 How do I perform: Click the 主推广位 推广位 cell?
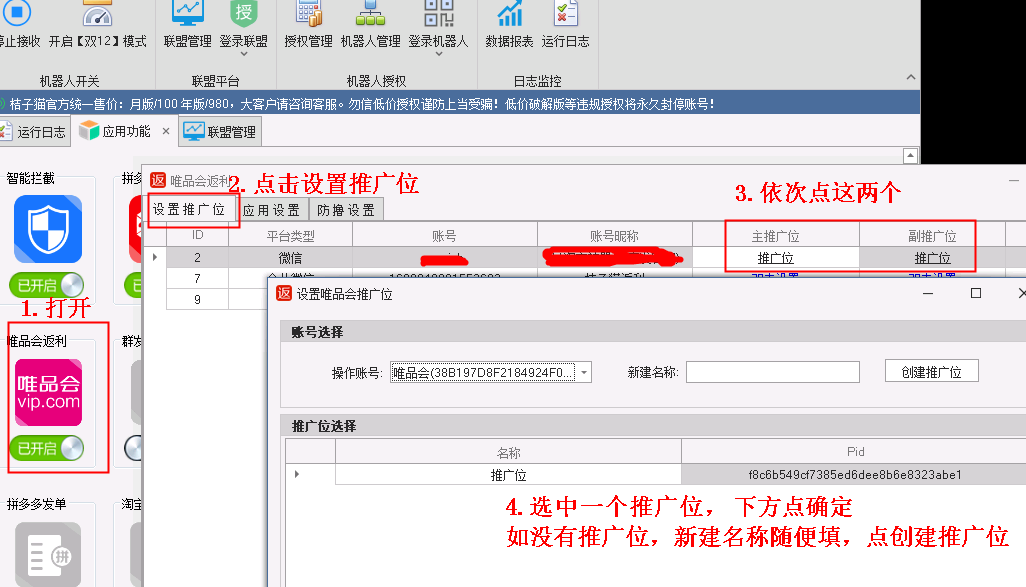click(x=775, y=258)
